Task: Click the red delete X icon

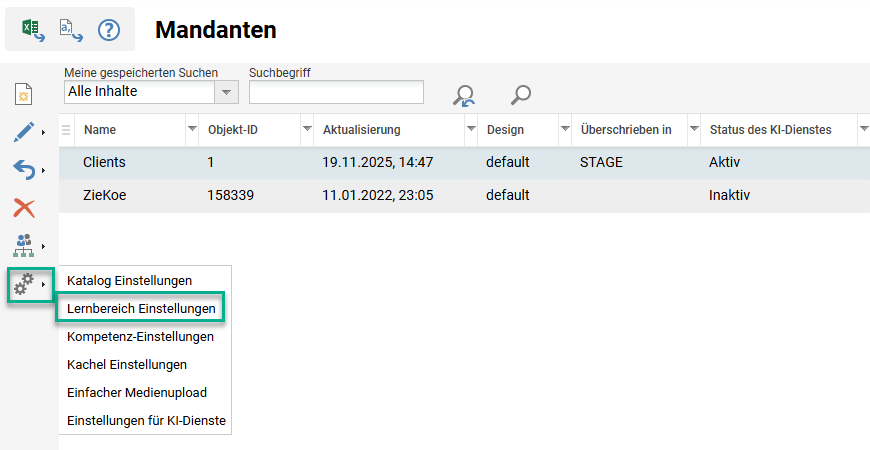Action: tap(24, 208)
